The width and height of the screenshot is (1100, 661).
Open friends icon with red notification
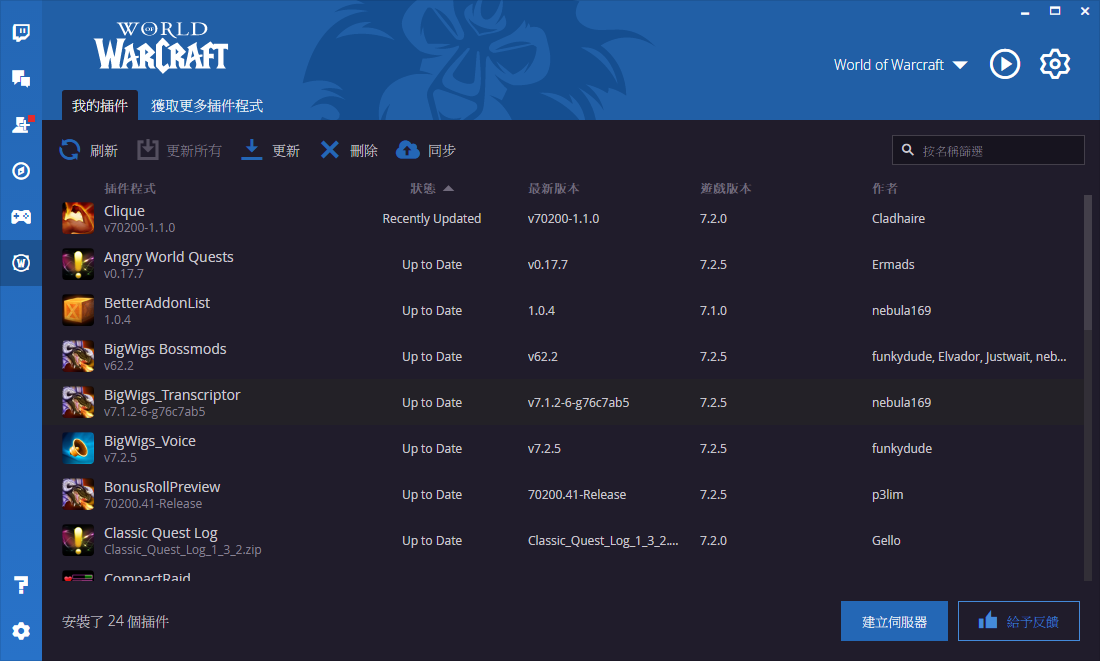pyautogui.click(x=21, y=125)
